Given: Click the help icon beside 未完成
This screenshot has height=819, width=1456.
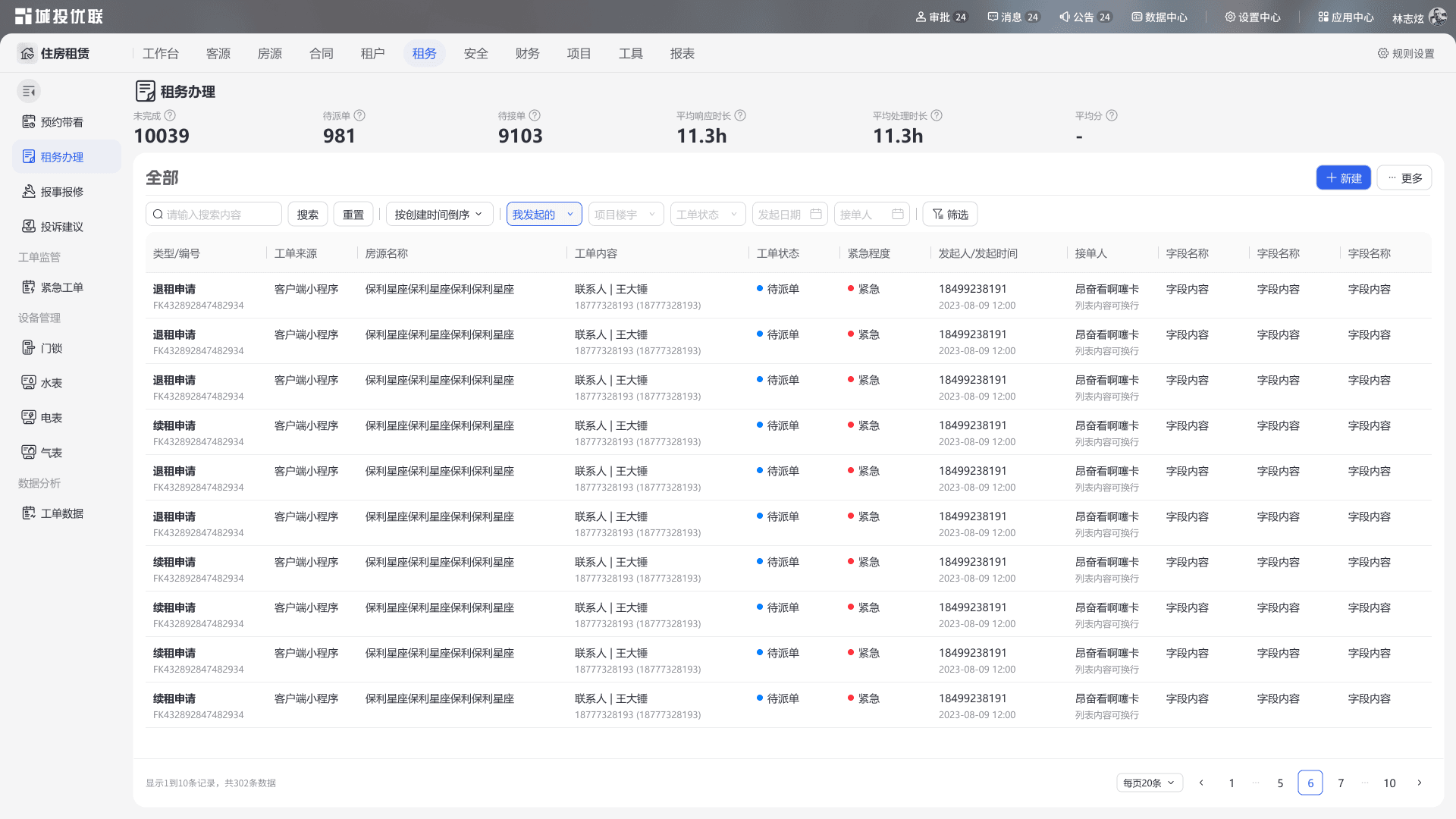Looking at the screenshot, I should pyautogui.click(x=170, y=115).
